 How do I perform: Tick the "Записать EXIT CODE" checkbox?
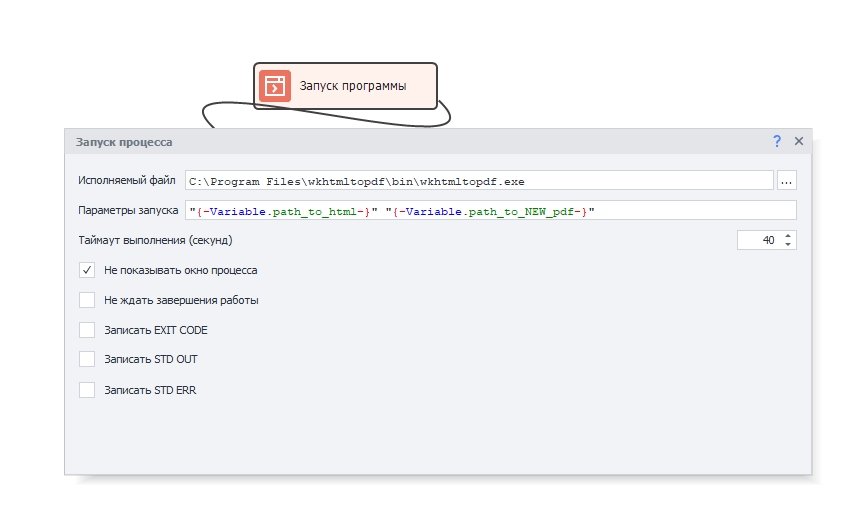click(87, 330)
